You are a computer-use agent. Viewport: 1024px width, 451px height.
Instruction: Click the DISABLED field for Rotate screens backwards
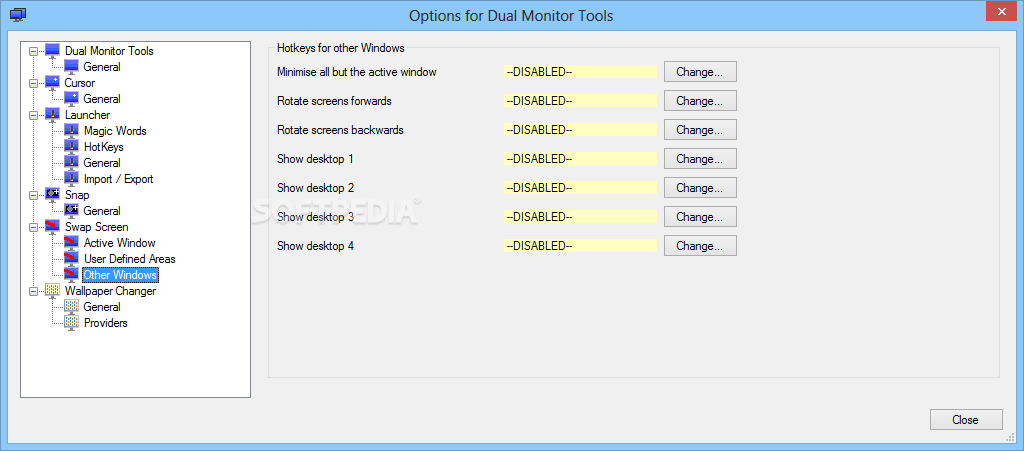tap(581, 130)
